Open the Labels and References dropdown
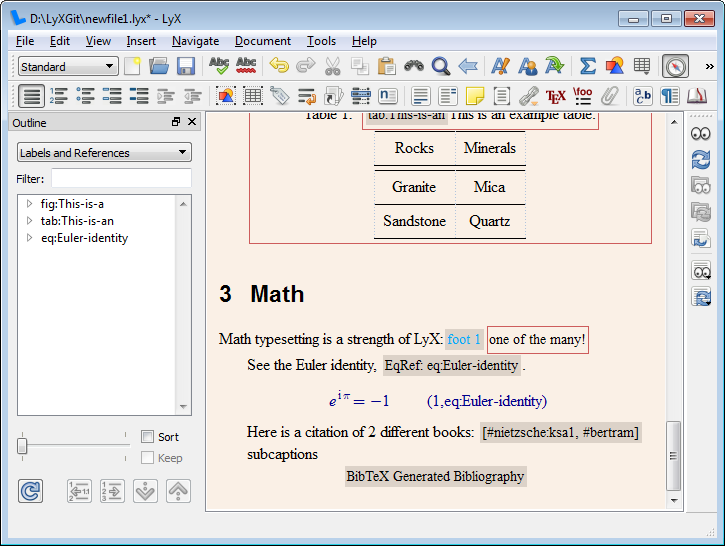The image size is (725, 546). click(x=104, y=153)
